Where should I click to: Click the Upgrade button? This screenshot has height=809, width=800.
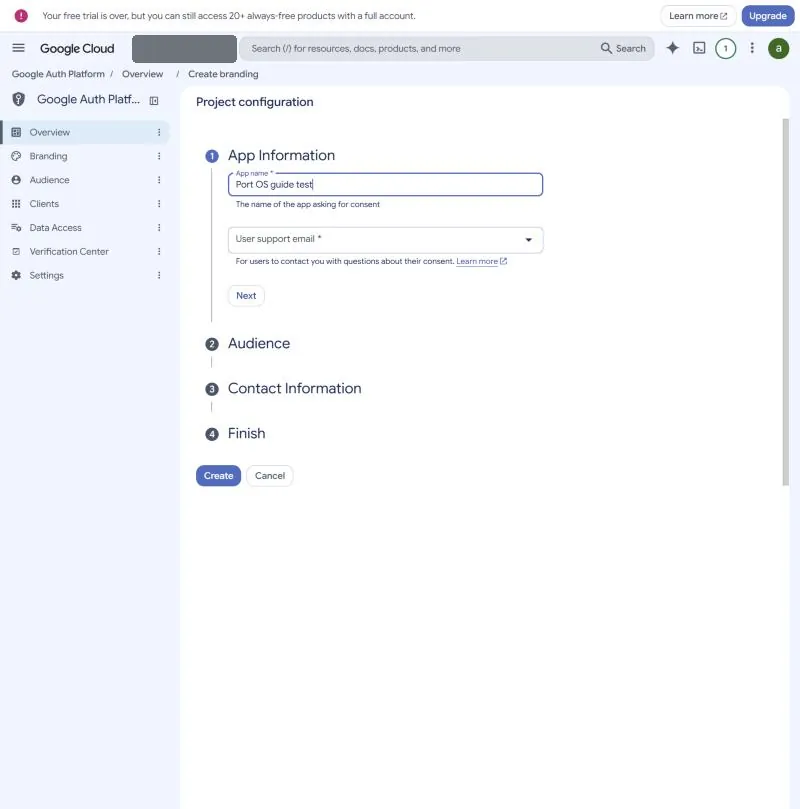[x=768, y=16]
